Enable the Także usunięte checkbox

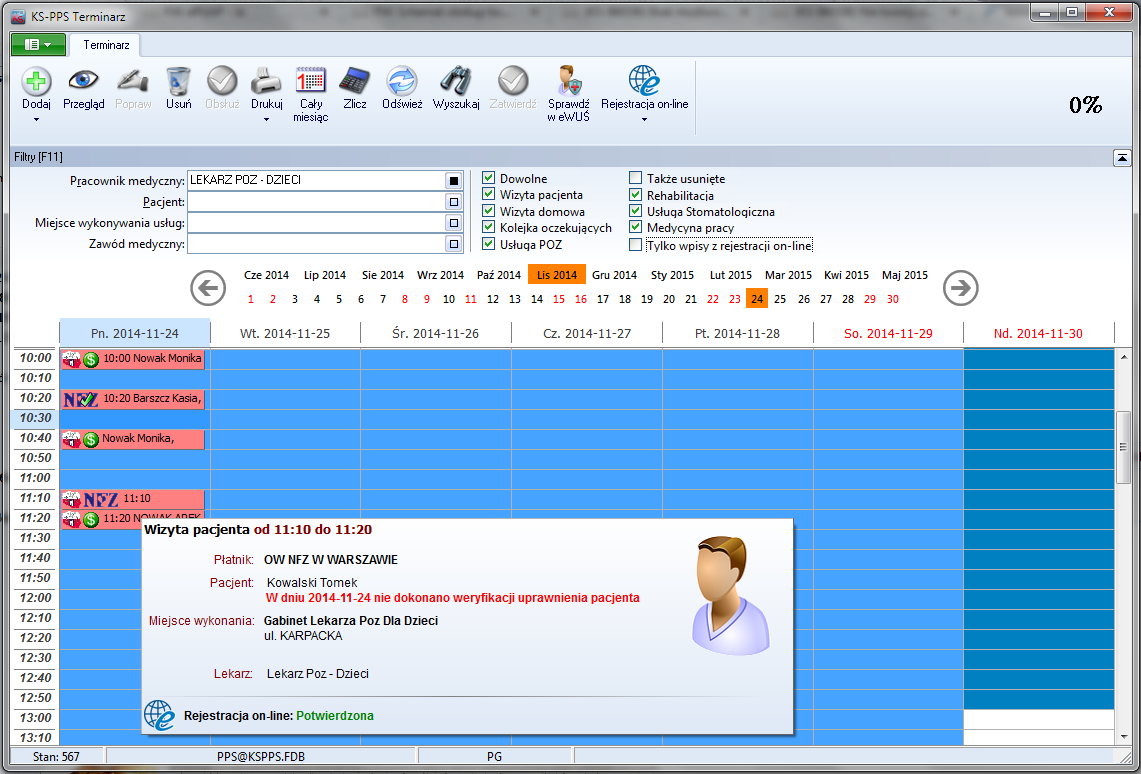click(x=636, y=179)
